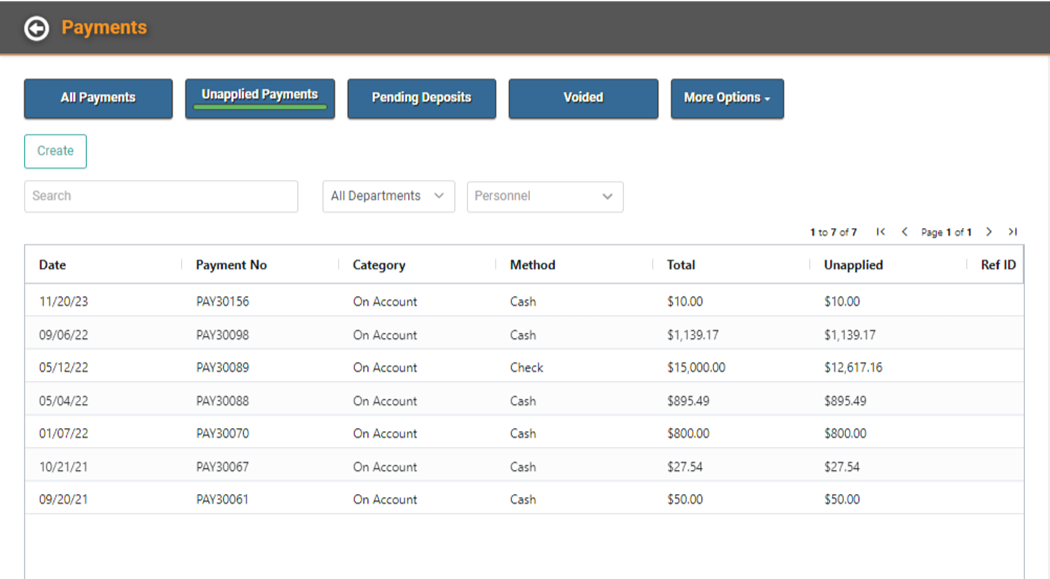
Task: Click the Create button
Action: [55, 151]
